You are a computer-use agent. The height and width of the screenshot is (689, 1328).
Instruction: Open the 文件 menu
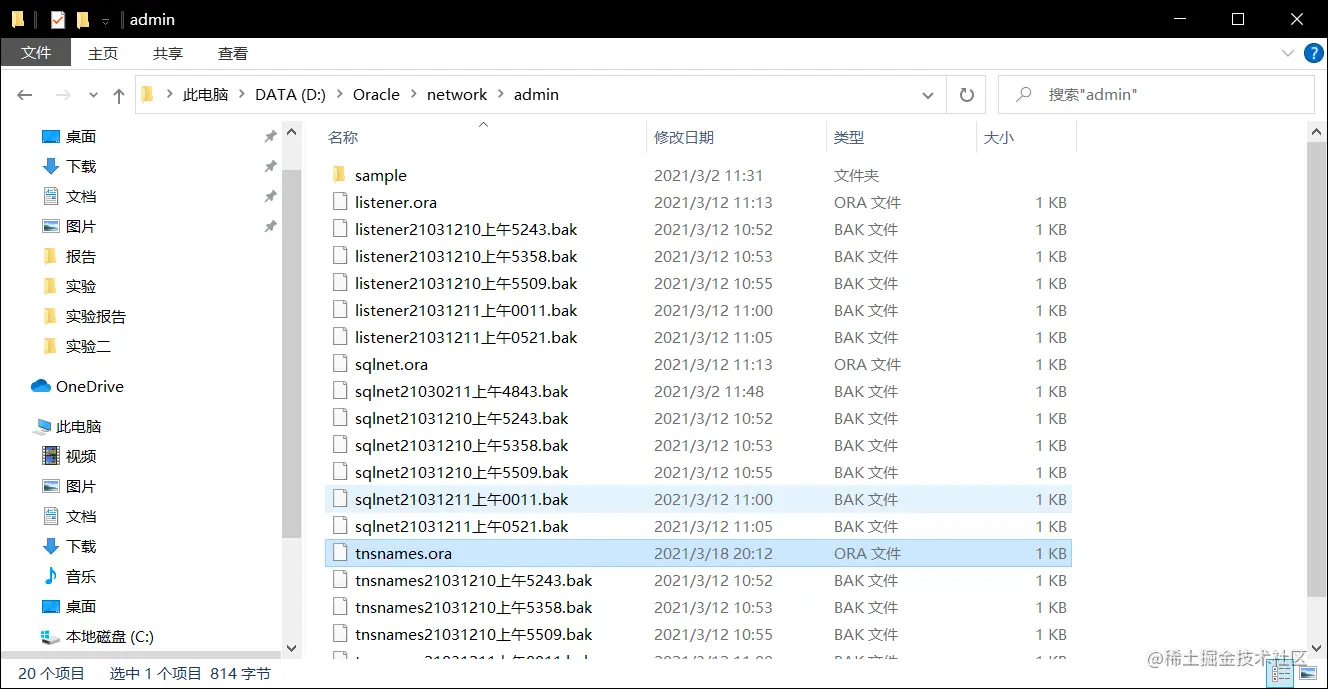(x=35, y=53)
